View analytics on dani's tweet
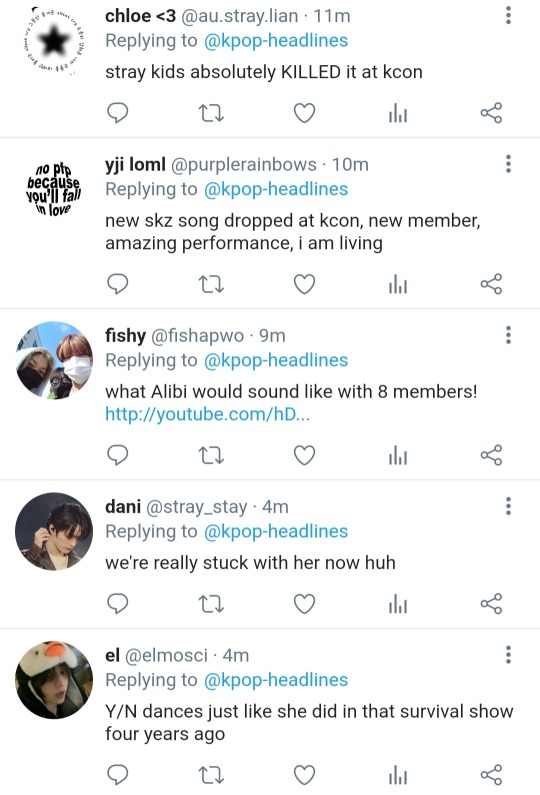The width and height of the screenshot is (540, 795). [398, 604]
